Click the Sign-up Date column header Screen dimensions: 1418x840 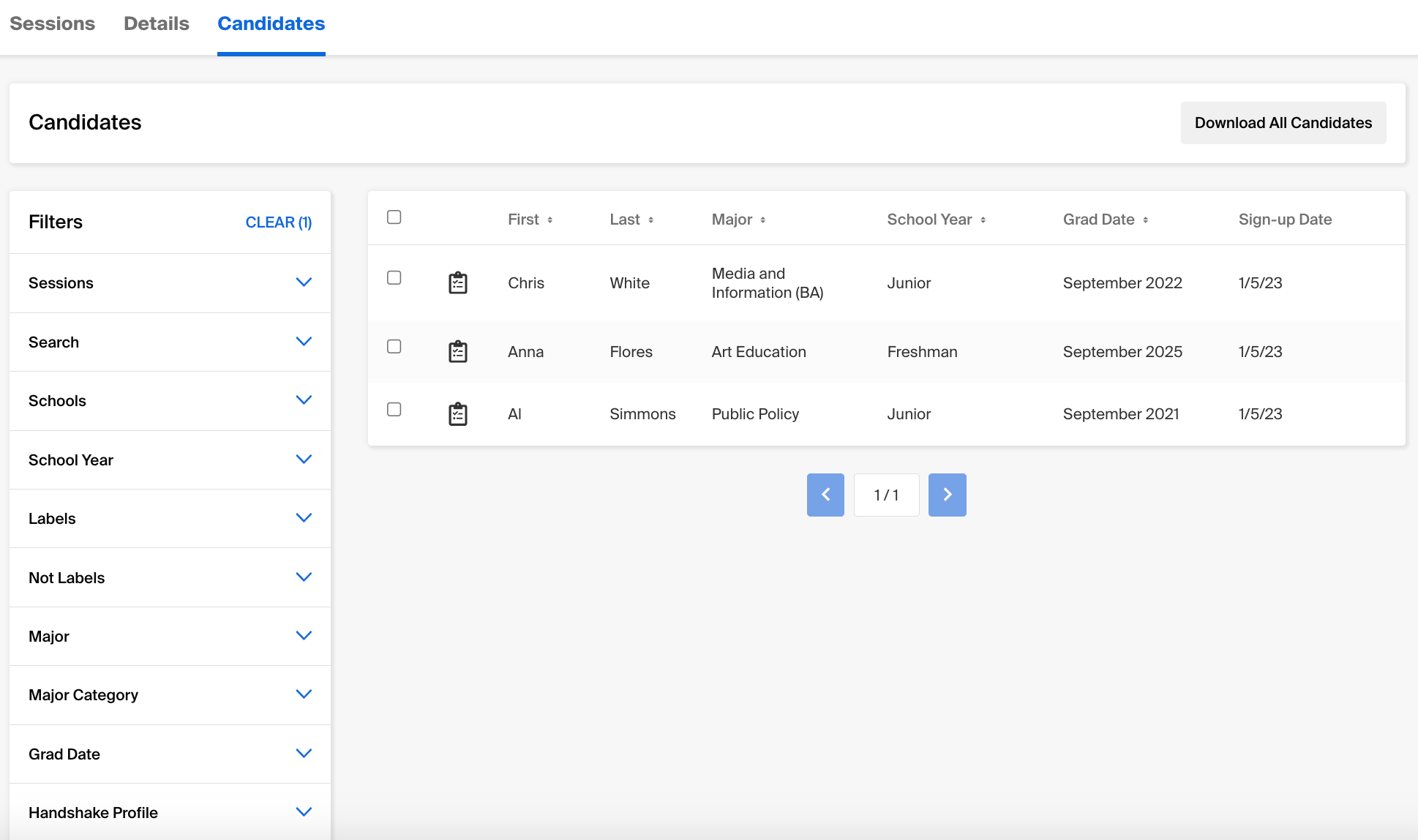click(x=1285, y=220)
